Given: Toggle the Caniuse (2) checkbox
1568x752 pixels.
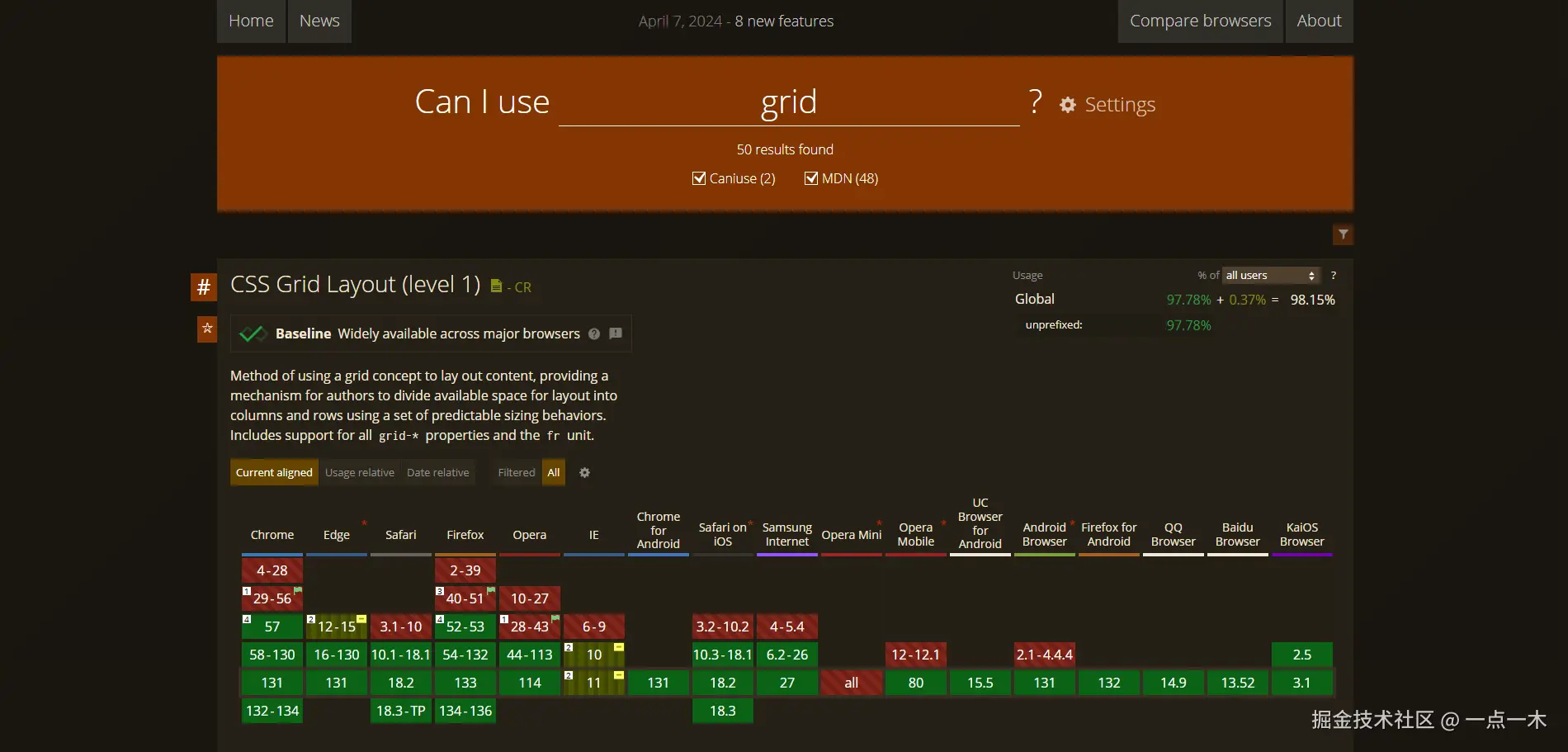Looking at the screenshot, I should (x=699, y=178).
